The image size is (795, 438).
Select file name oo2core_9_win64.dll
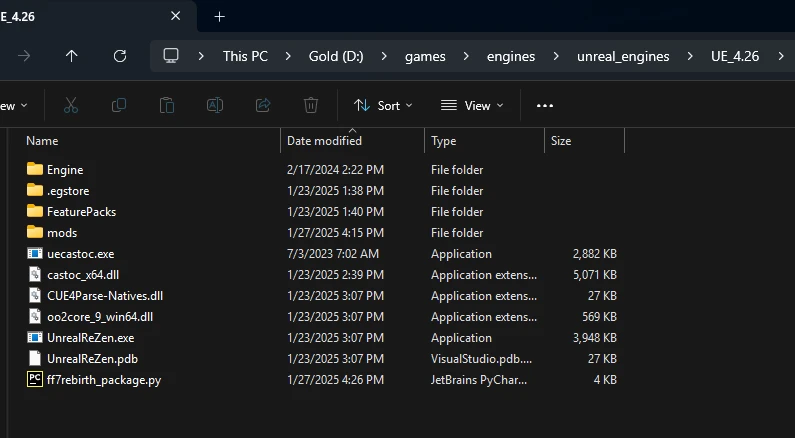100,317
